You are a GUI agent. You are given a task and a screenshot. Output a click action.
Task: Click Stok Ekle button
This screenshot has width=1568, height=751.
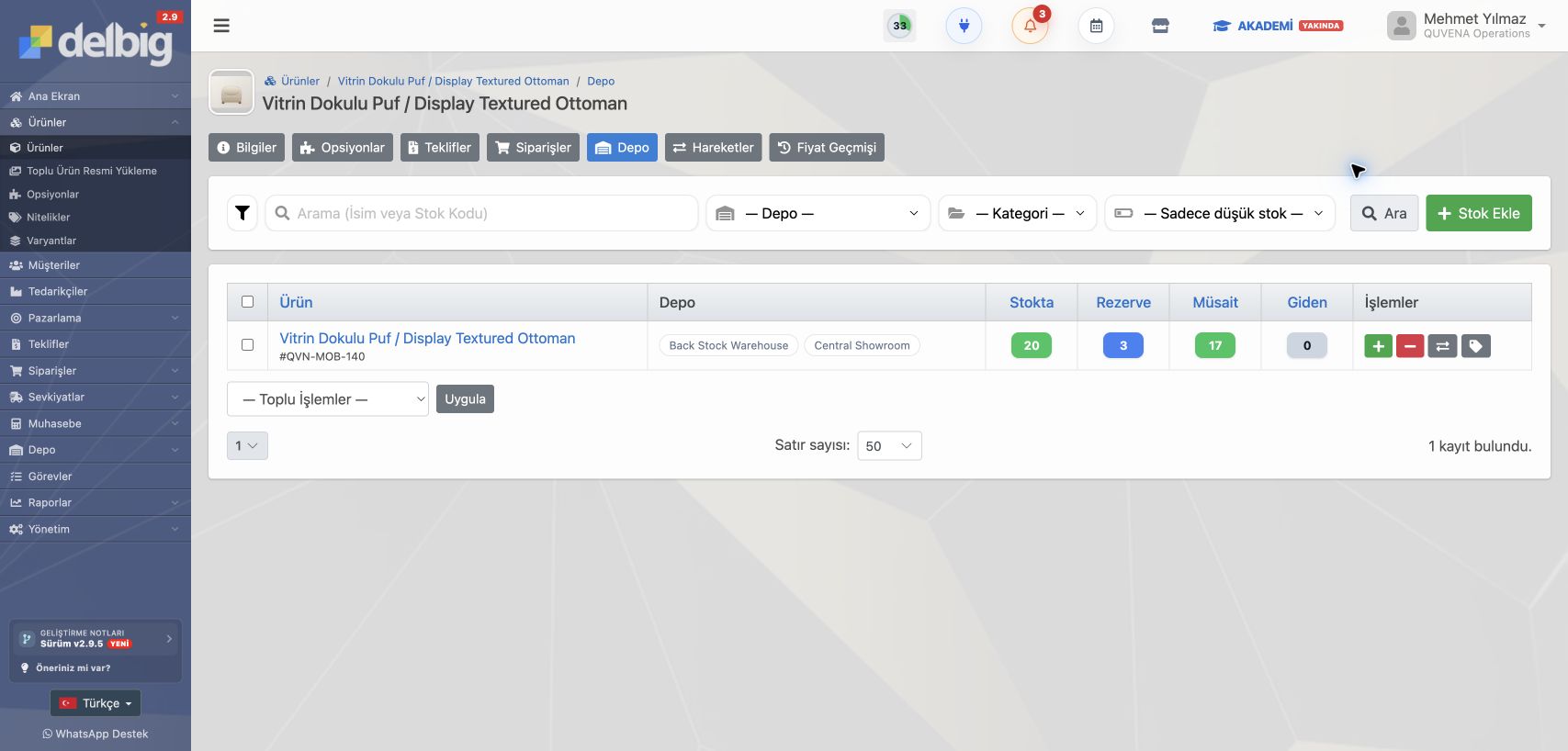click(1479, 213)
